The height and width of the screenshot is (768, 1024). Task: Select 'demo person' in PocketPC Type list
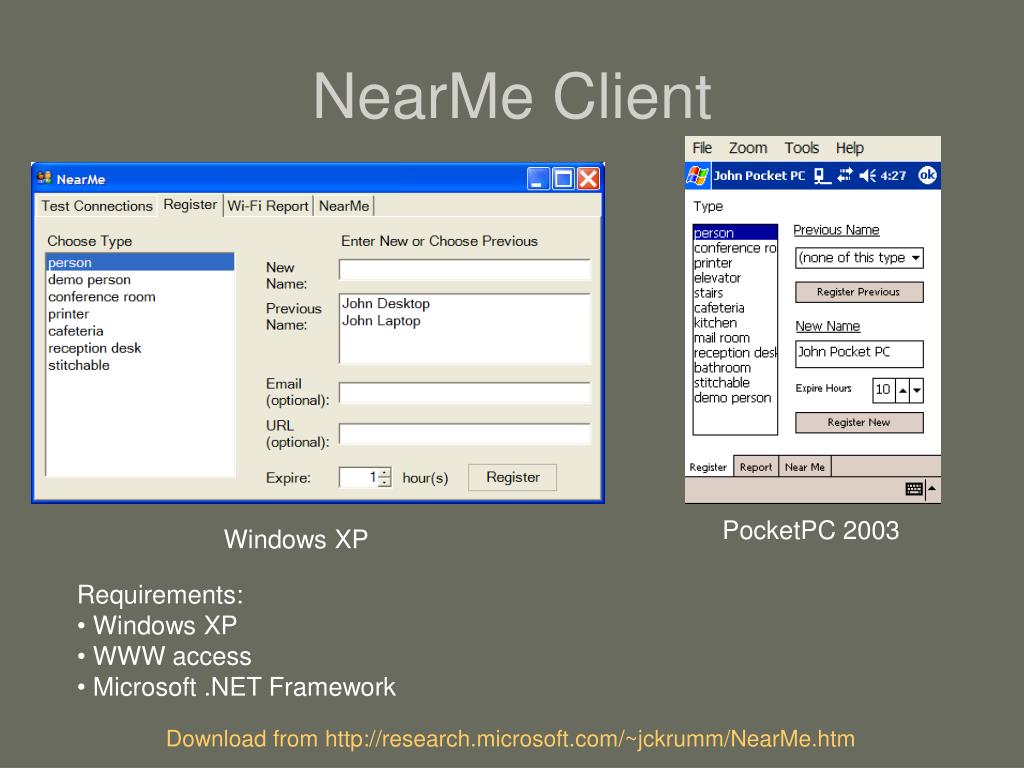click(735, 398)
